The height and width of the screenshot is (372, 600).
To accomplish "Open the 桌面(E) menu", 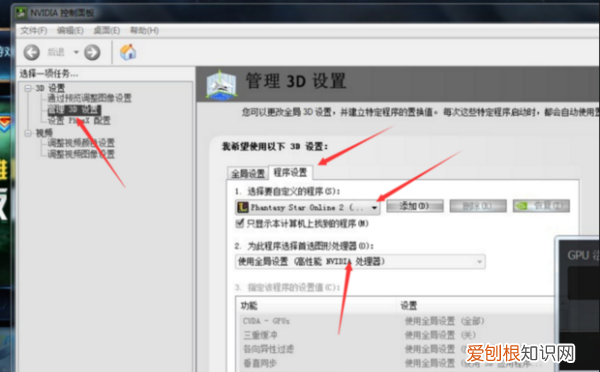I will click(107, 31).
